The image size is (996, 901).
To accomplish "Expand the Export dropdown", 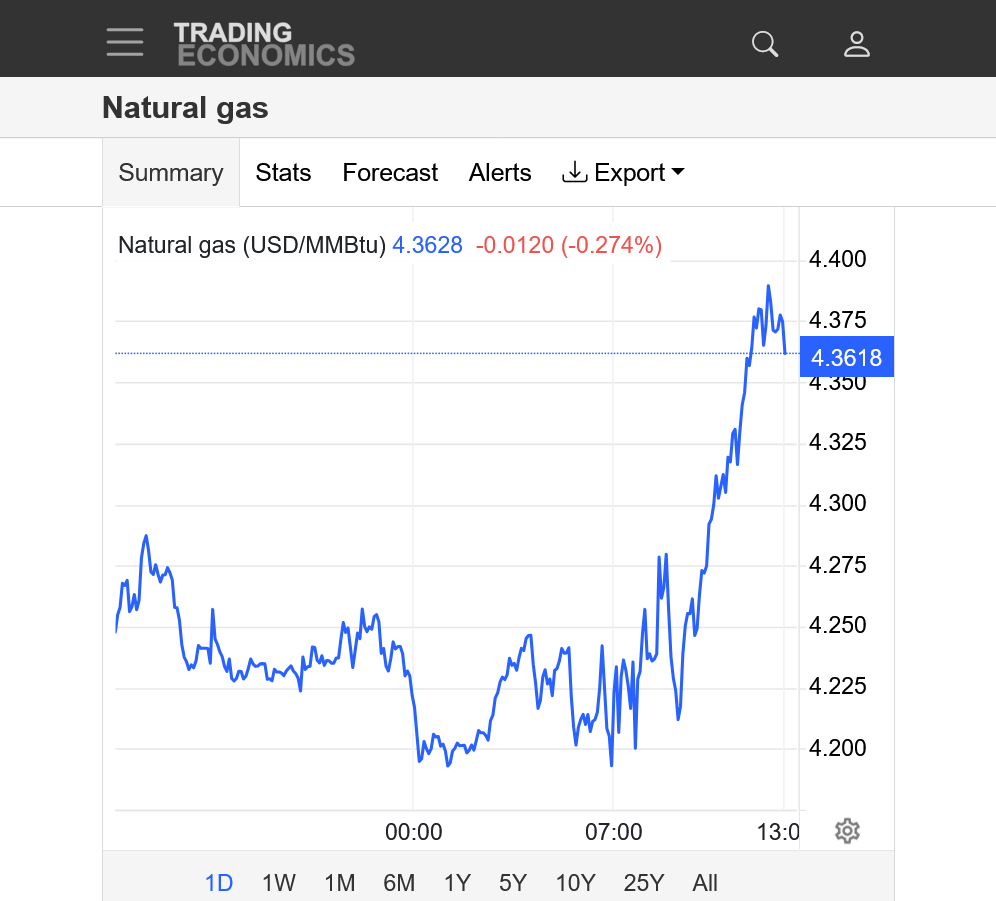I will (x=624, y=173).
